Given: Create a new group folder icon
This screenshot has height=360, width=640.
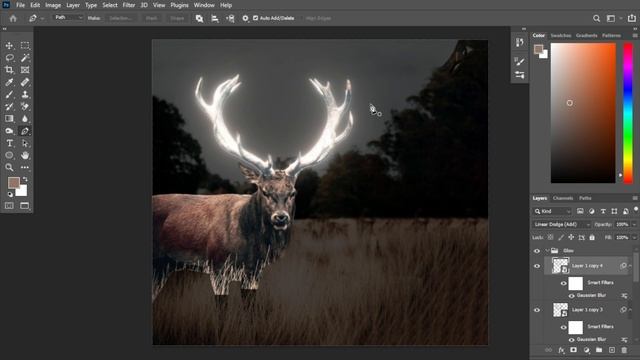Looking at the screenshot, I should [x=599, y=350].
